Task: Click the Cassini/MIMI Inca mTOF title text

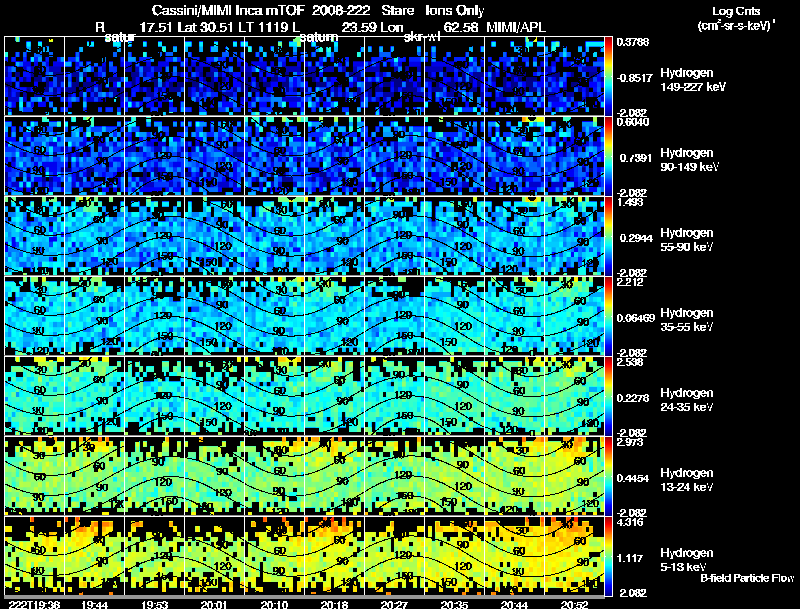Action: tap(228, 10)
